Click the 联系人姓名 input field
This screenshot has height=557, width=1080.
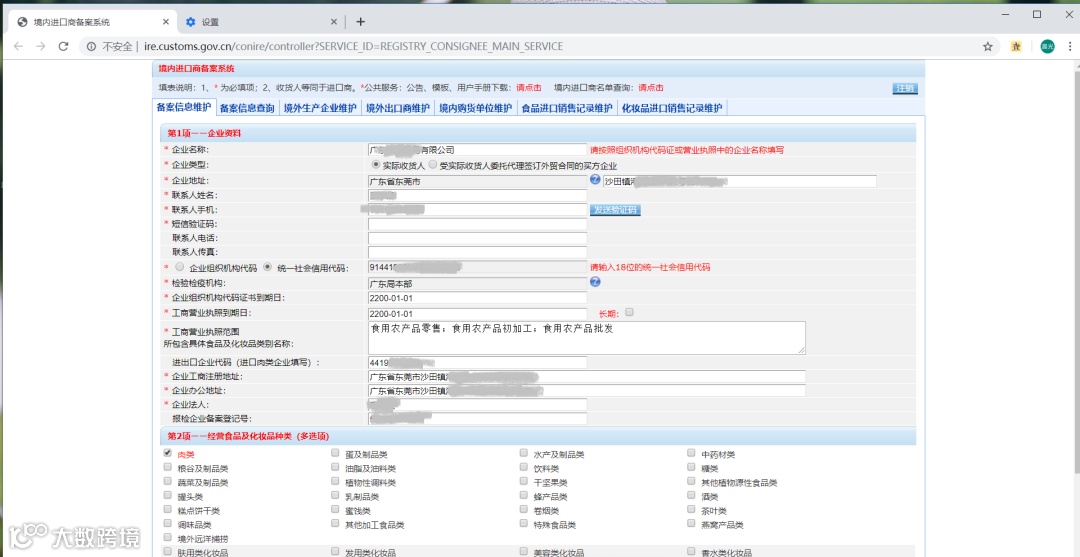[477, 196]
